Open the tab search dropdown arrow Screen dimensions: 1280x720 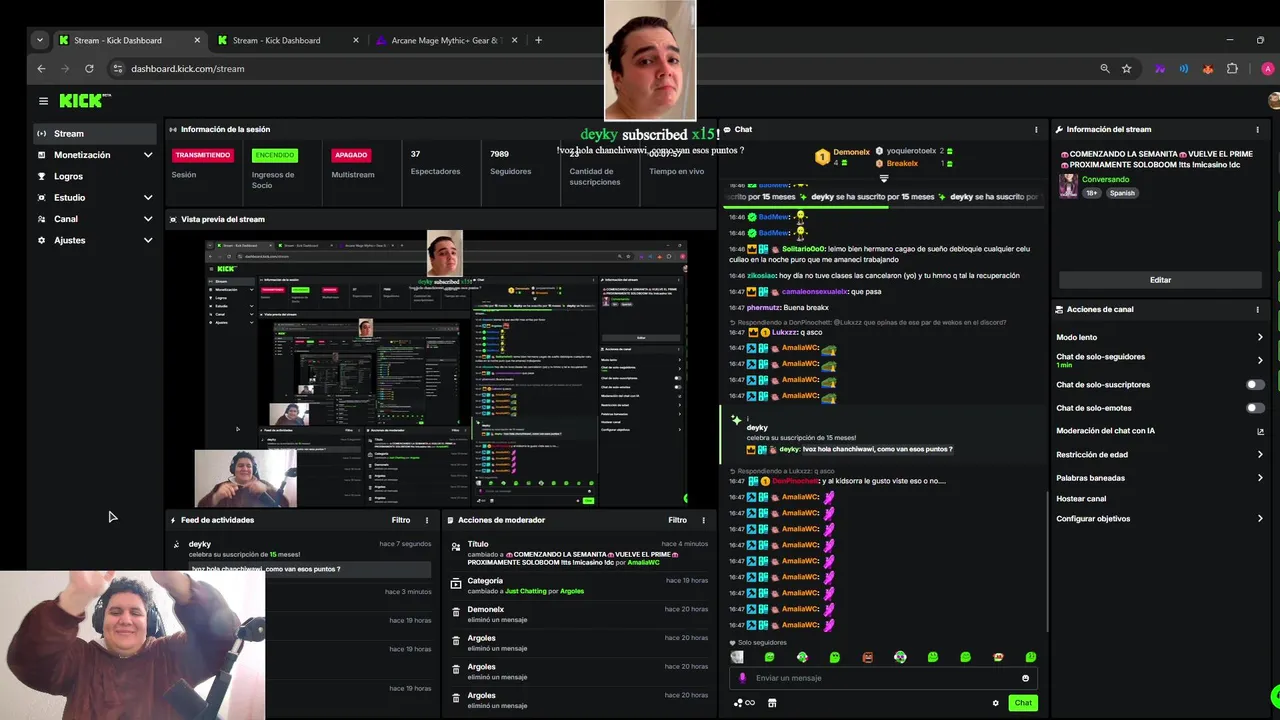click(39, 40)
